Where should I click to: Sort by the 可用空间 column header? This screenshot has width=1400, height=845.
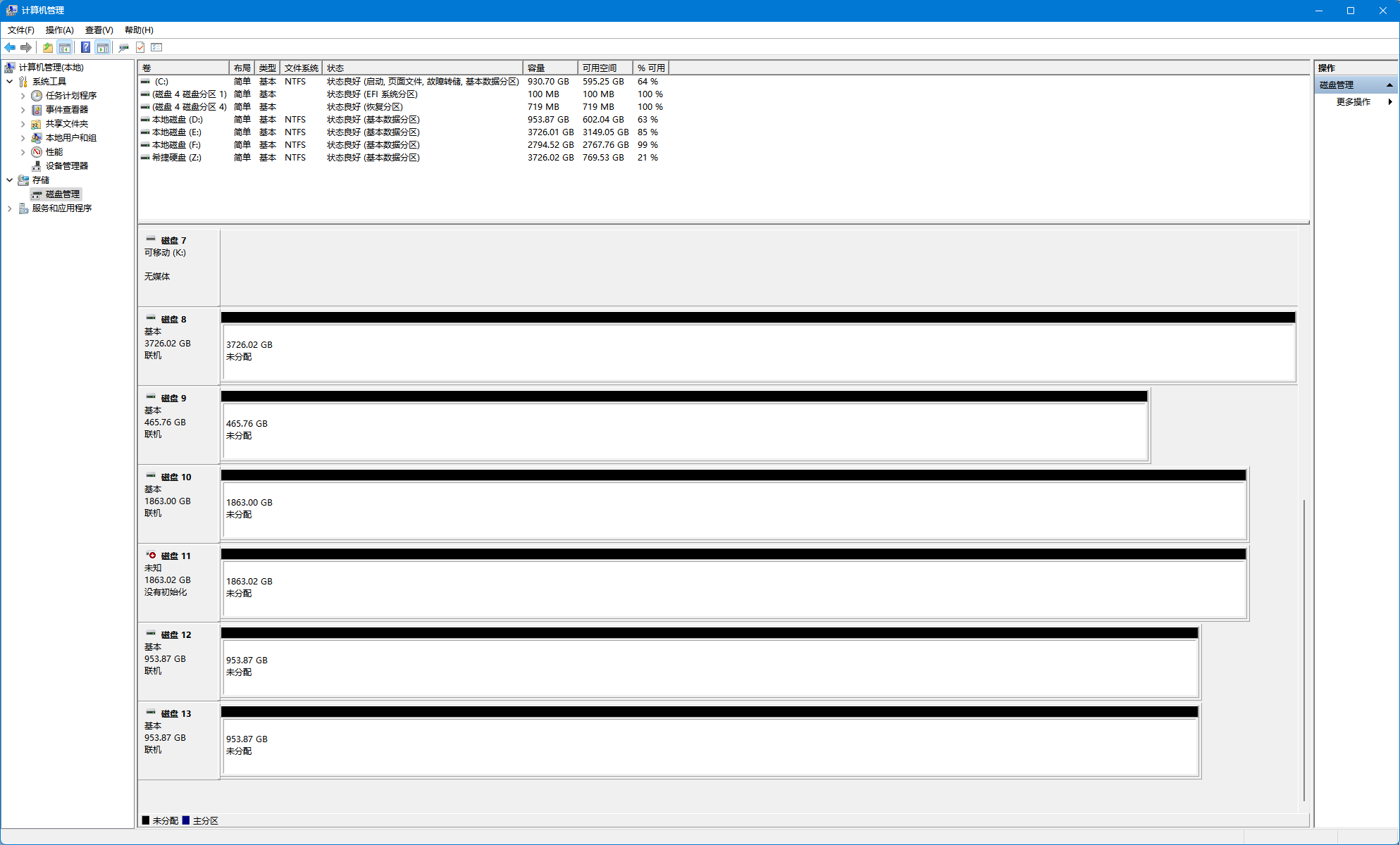[605, 68]
